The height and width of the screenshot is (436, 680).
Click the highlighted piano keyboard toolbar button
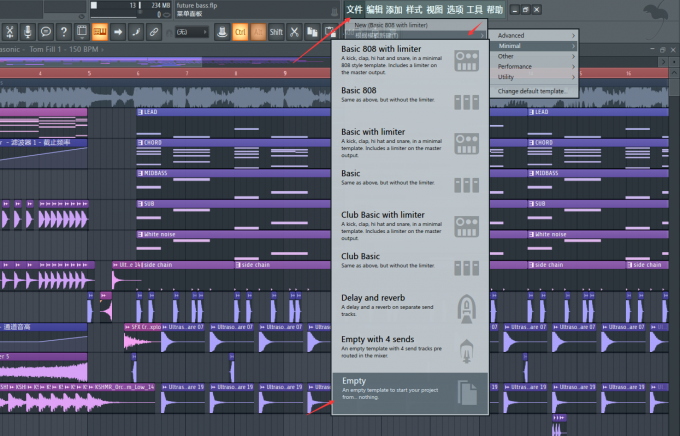point(100,32)
